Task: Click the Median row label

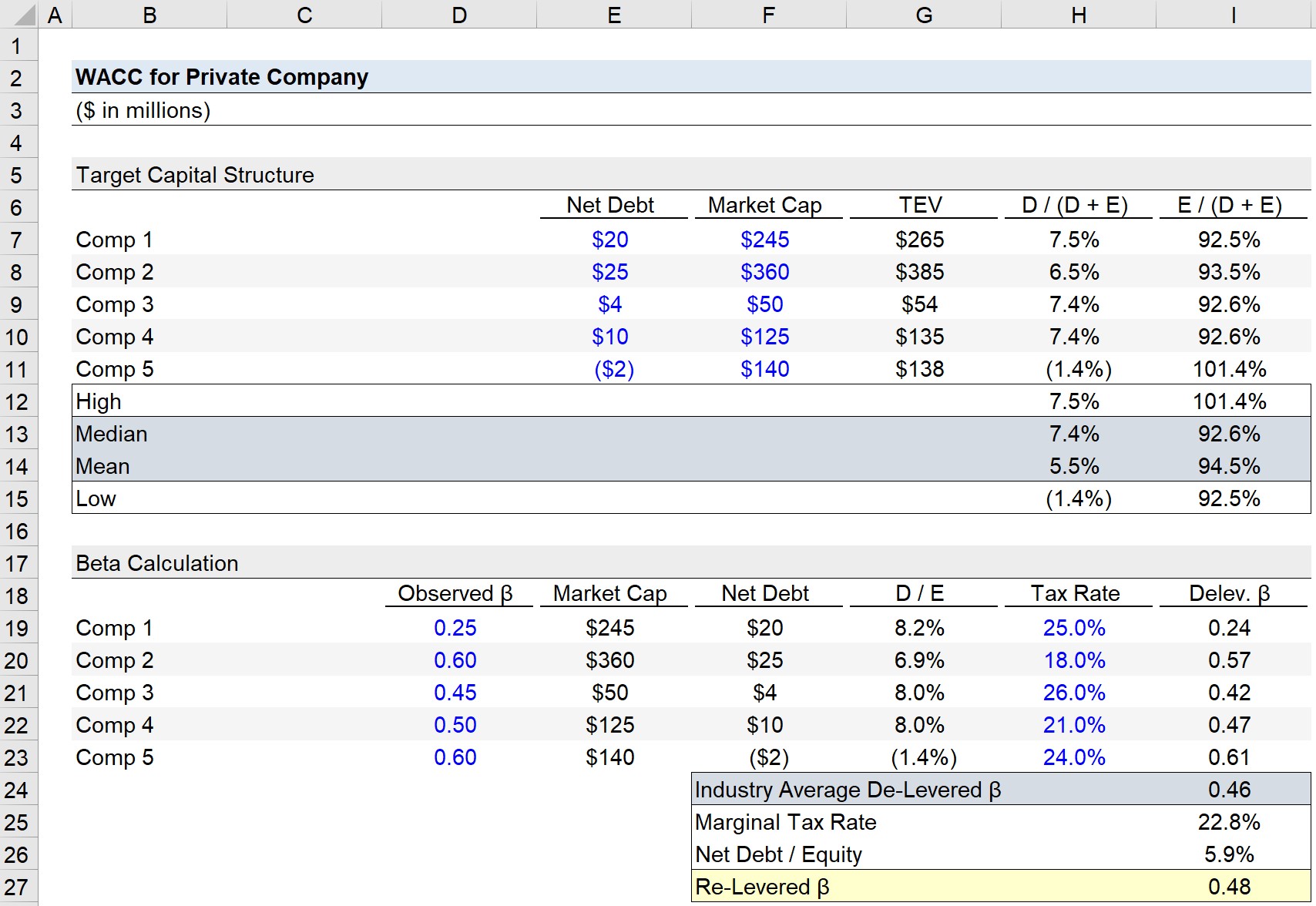Action: point(112,434)
